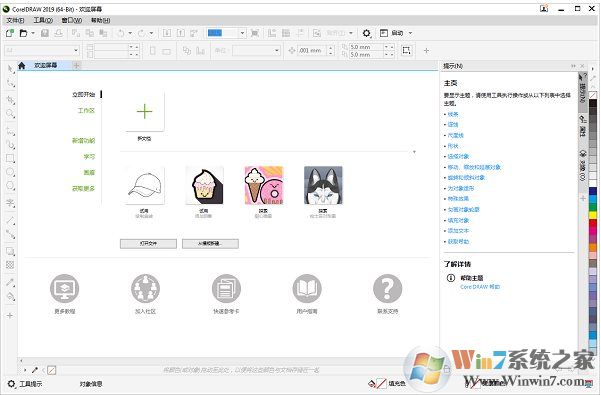The width and height of the screenshot is (601, 395).
Task: Select the Zoom magnifier tool
Action: [10, 114]
